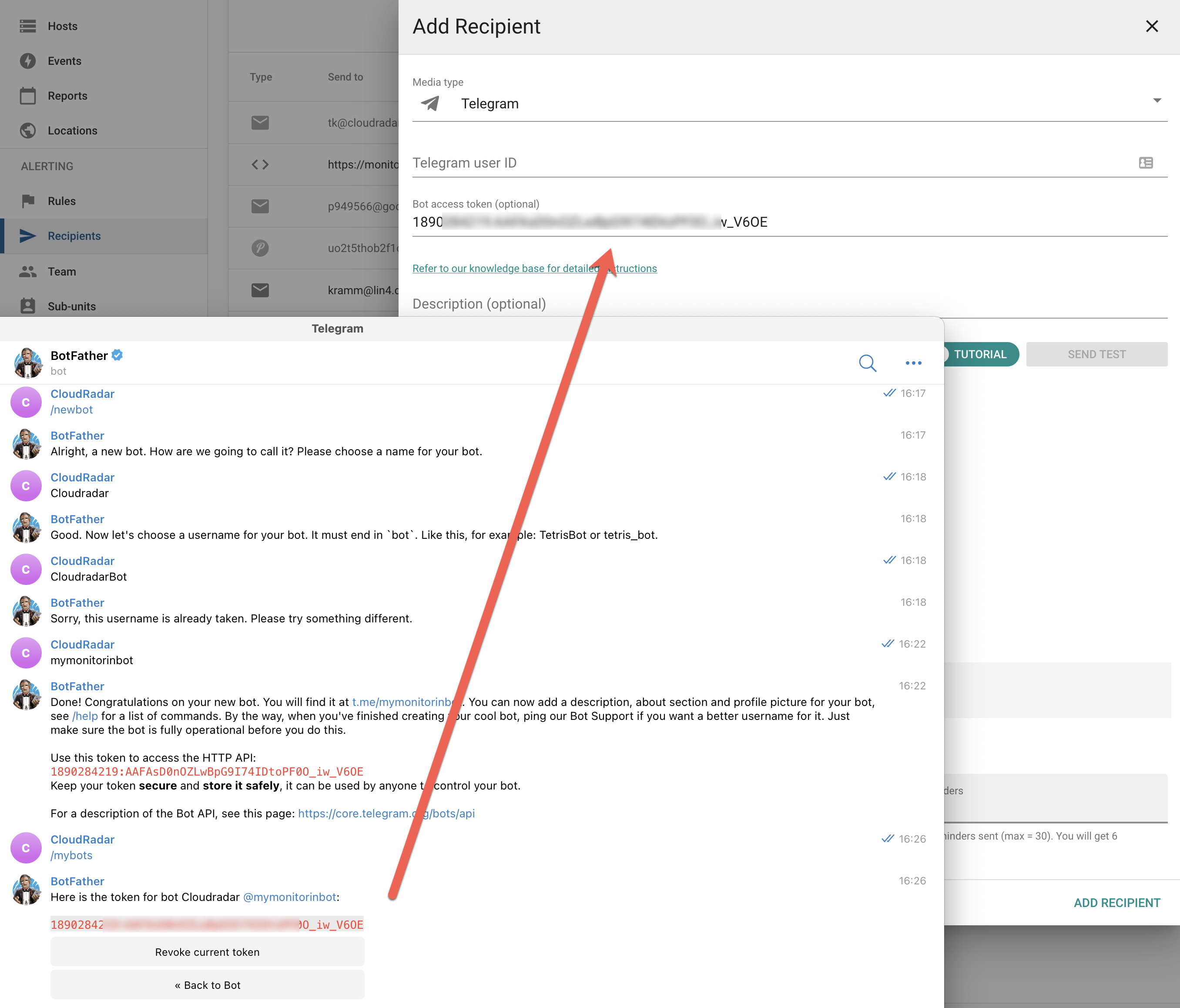Image resolution: width=1180 pixels, height=1008 pixels.
Task: Click the @mymonitorinbot mention
Action: [289, 897]
